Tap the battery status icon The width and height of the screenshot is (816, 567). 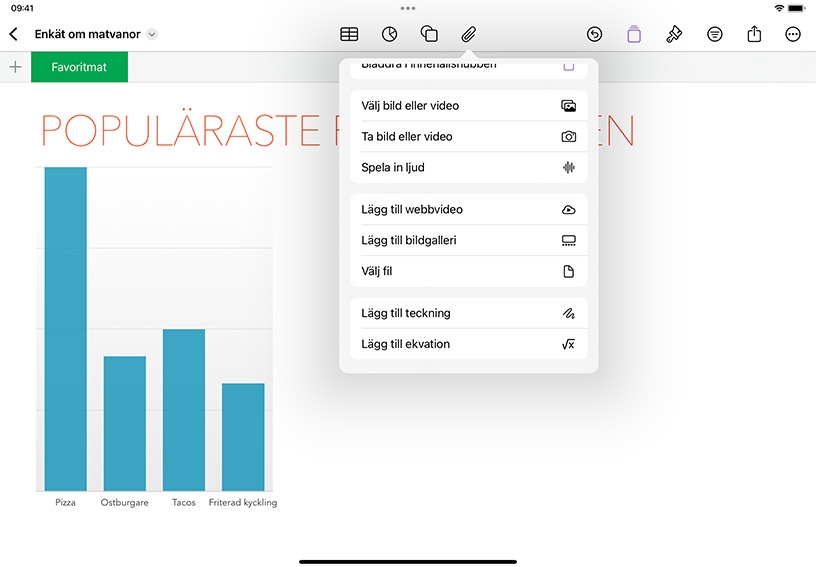796,8
